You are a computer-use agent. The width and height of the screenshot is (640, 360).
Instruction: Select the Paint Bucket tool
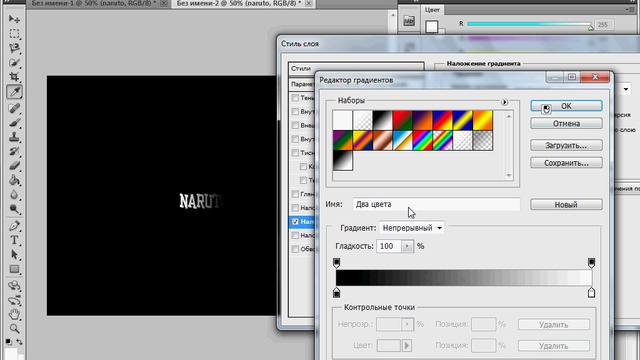coord(14,180)
